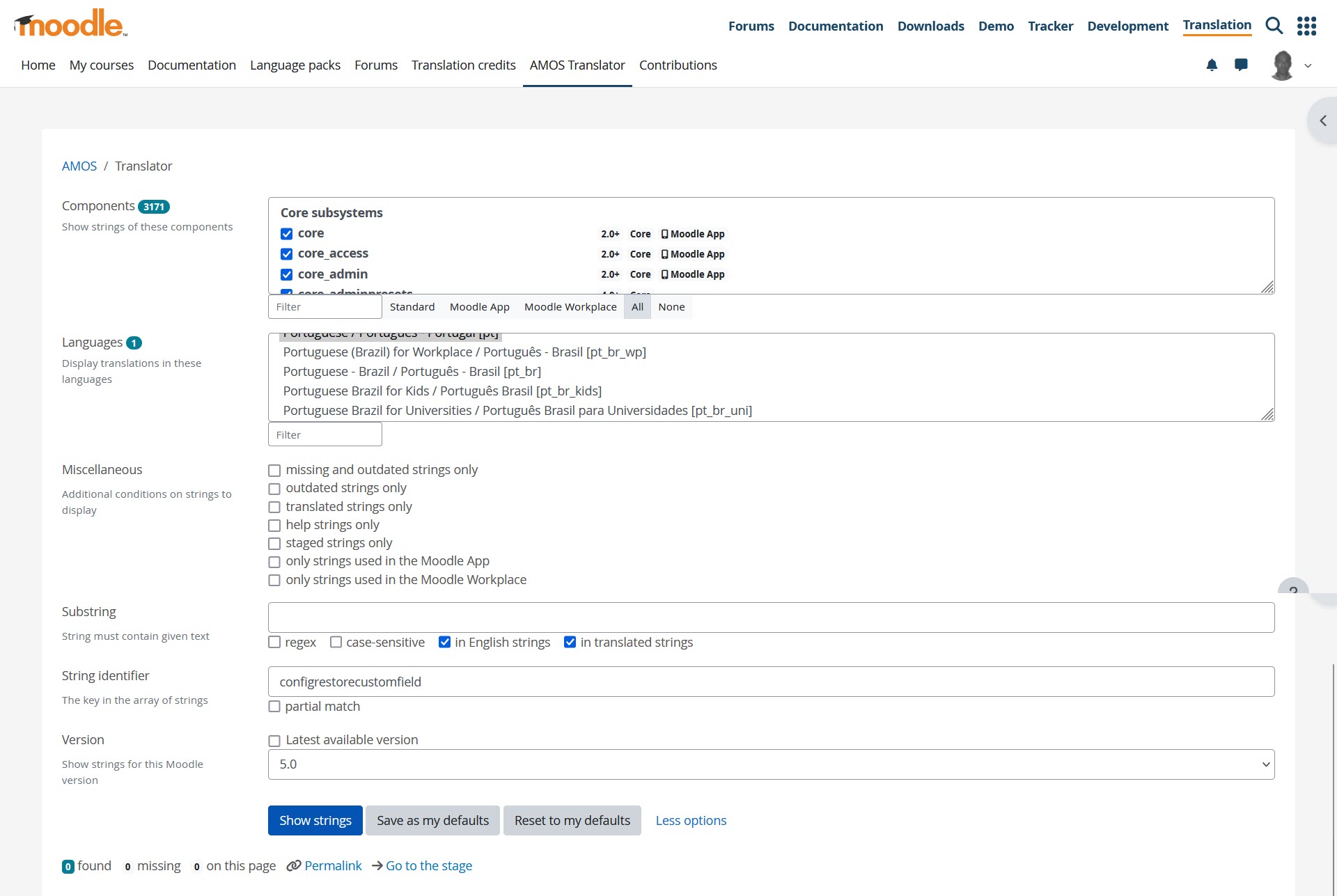Uncheck the core_access component checkbox
The height and width of the screenshot is (896, 1337).
(287, 254)
